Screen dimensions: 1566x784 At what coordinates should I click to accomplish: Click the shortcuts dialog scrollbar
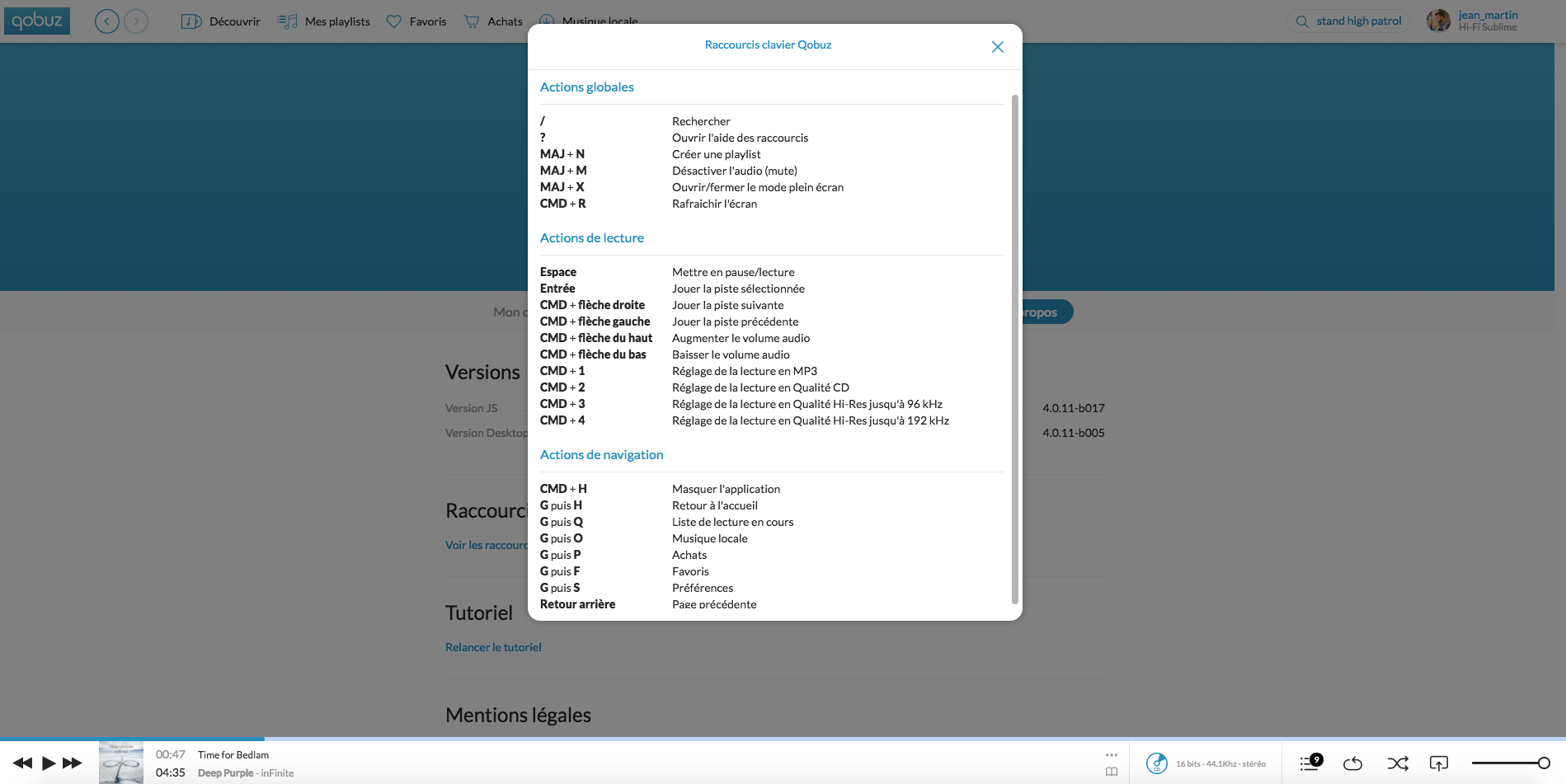(x=1014, y=349)
